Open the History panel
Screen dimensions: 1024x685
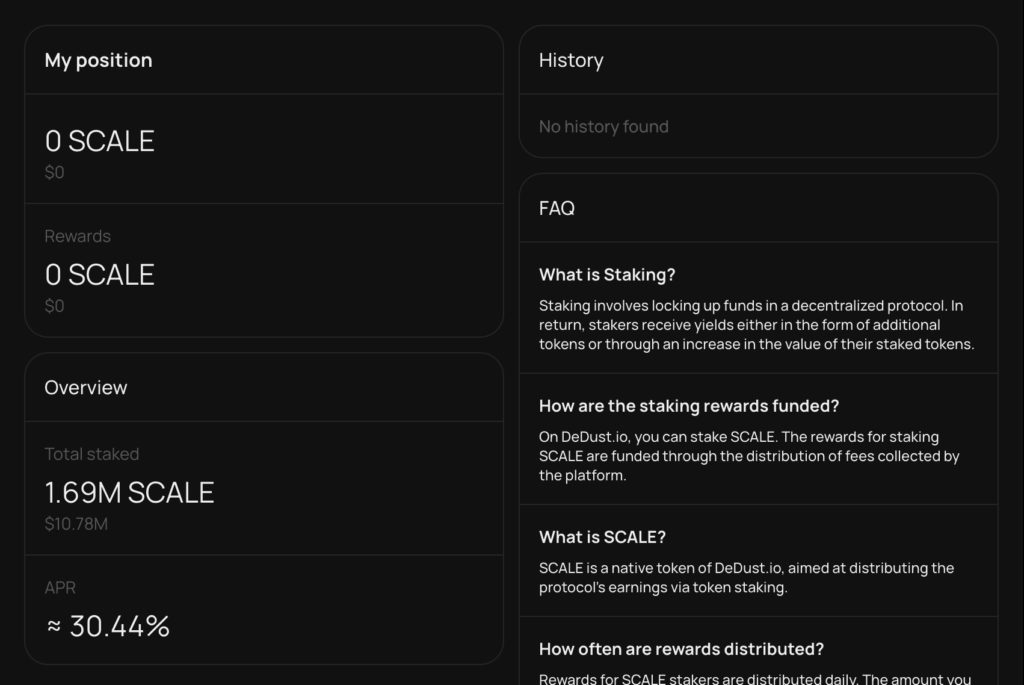click(571, 60)
